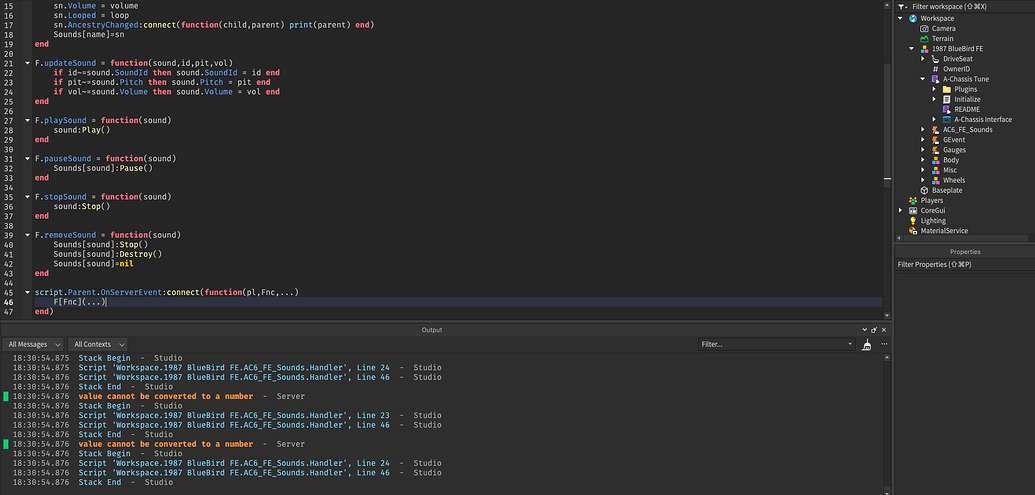Expand the AC6_FE_Sounds node

click(x=923, y=129)
